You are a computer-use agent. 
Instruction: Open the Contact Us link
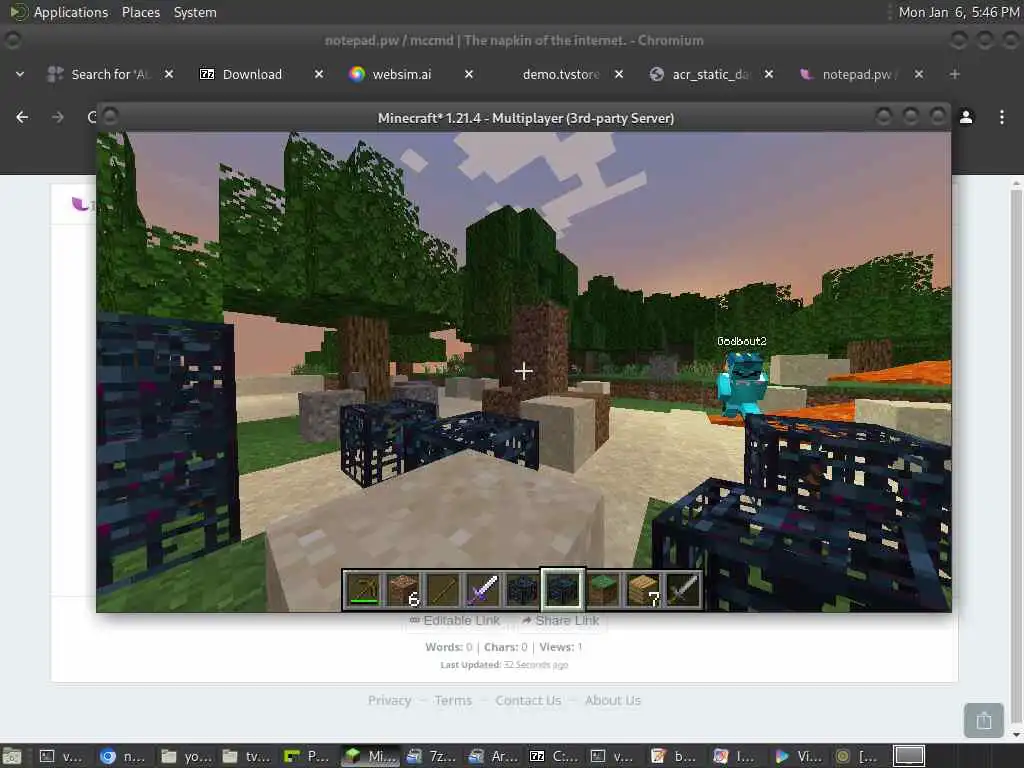(528, 700)
